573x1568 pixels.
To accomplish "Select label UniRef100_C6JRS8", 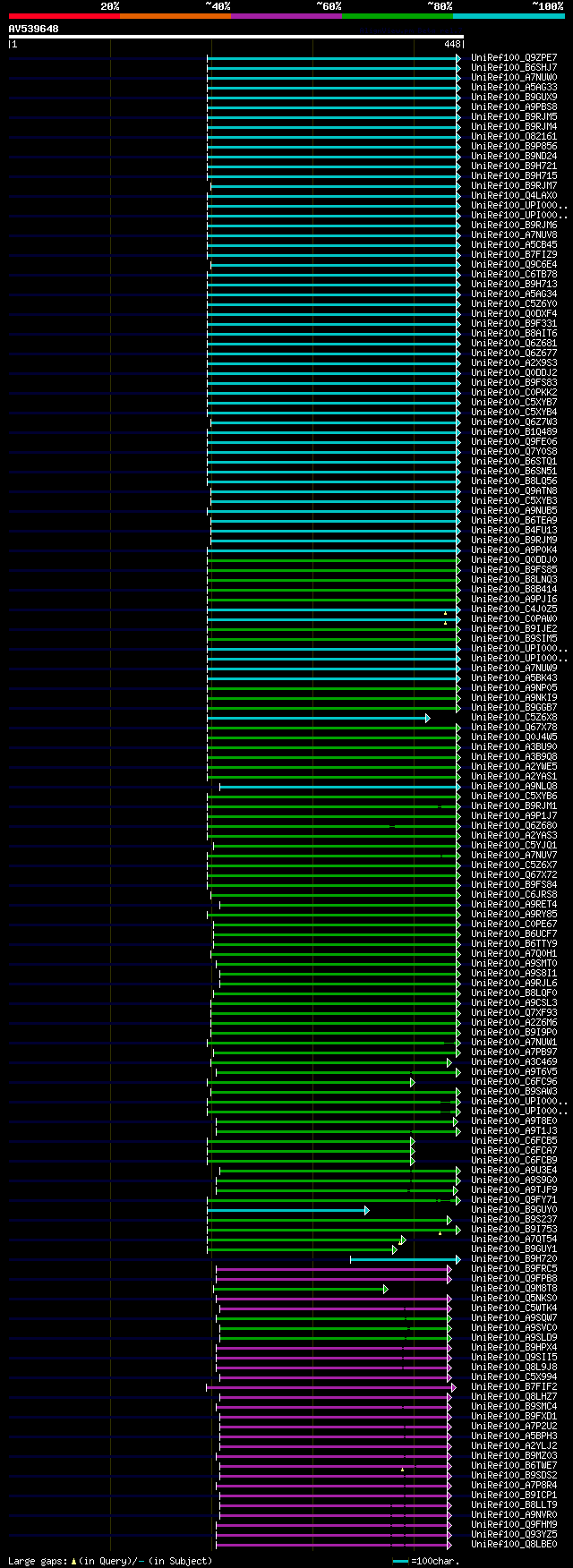I will pyautogui.click(x=514, y=894).
